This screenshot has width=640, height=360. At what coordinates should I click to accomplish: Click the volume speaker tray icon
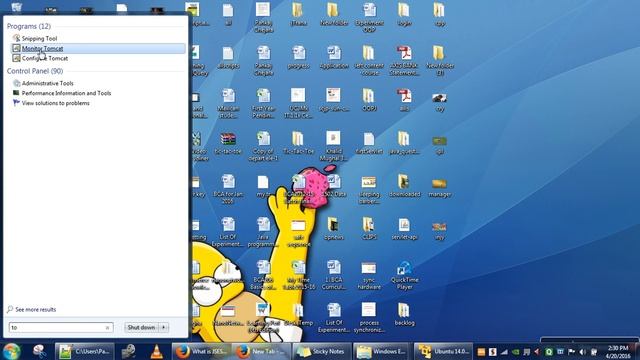(x=582, y=352)
